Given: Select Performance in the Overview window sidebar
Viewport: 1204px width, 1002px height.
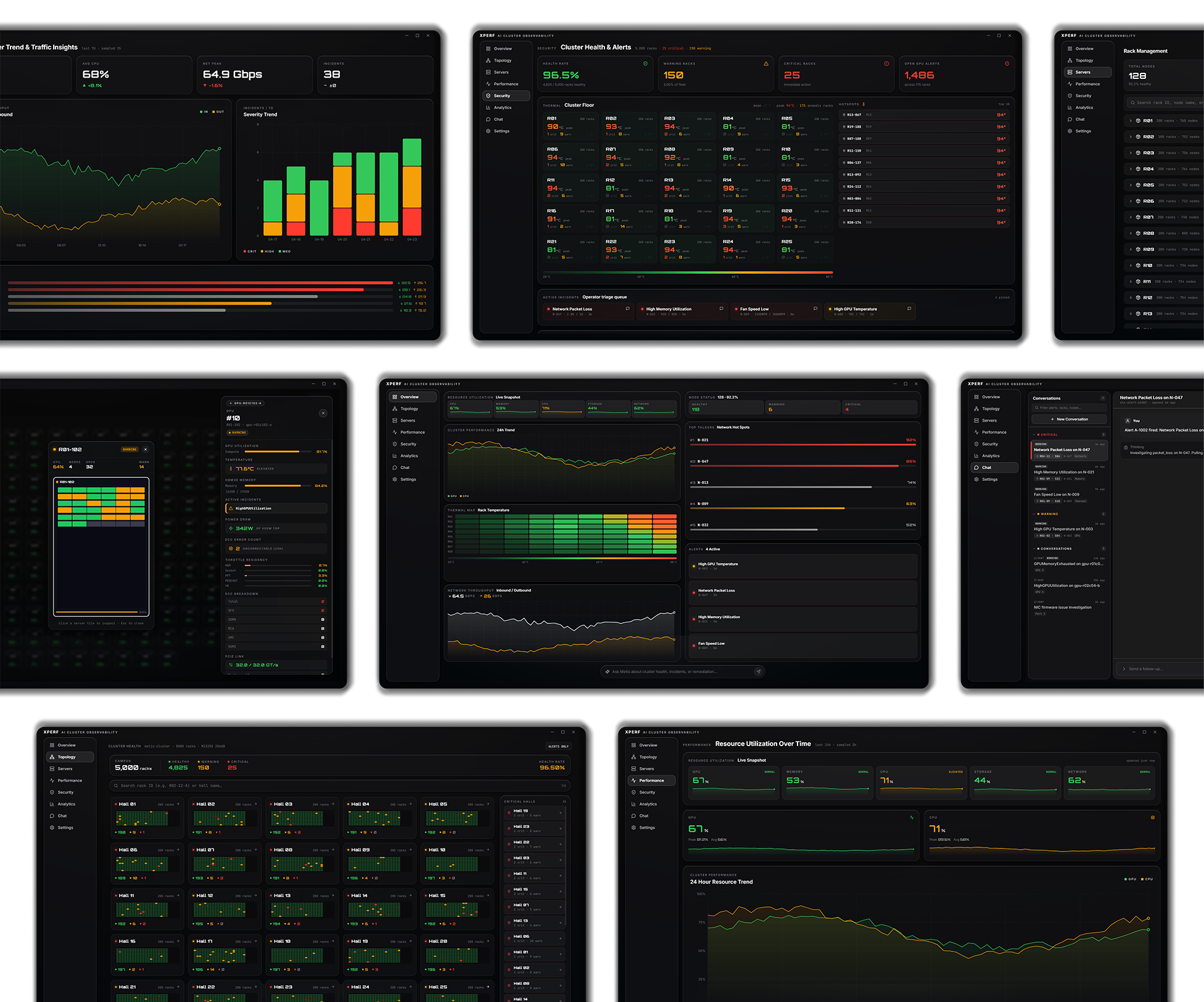Looking at the screenshot, I should point(414,432).
